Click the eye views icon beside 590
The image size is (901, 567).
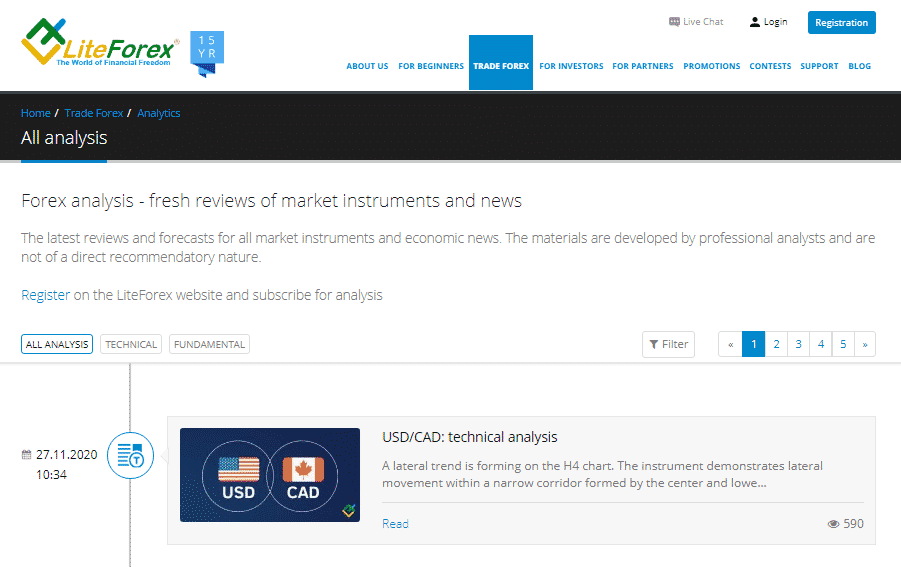833,524
